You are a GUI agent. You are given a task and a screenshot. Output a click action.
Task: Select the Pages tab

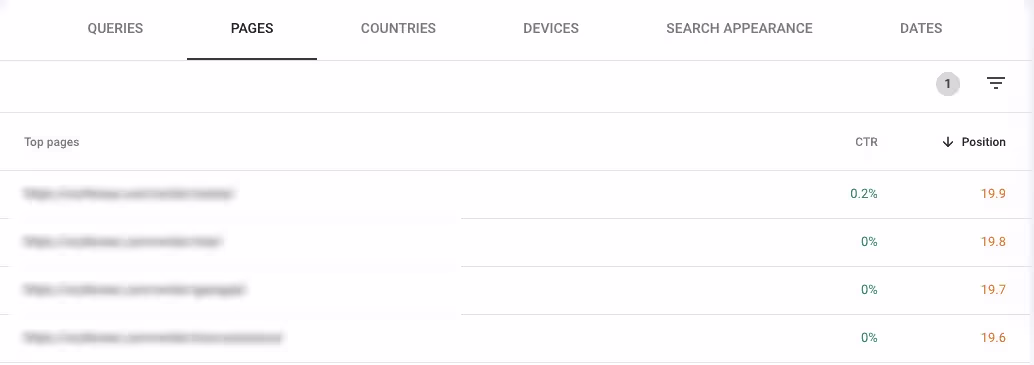252,29
